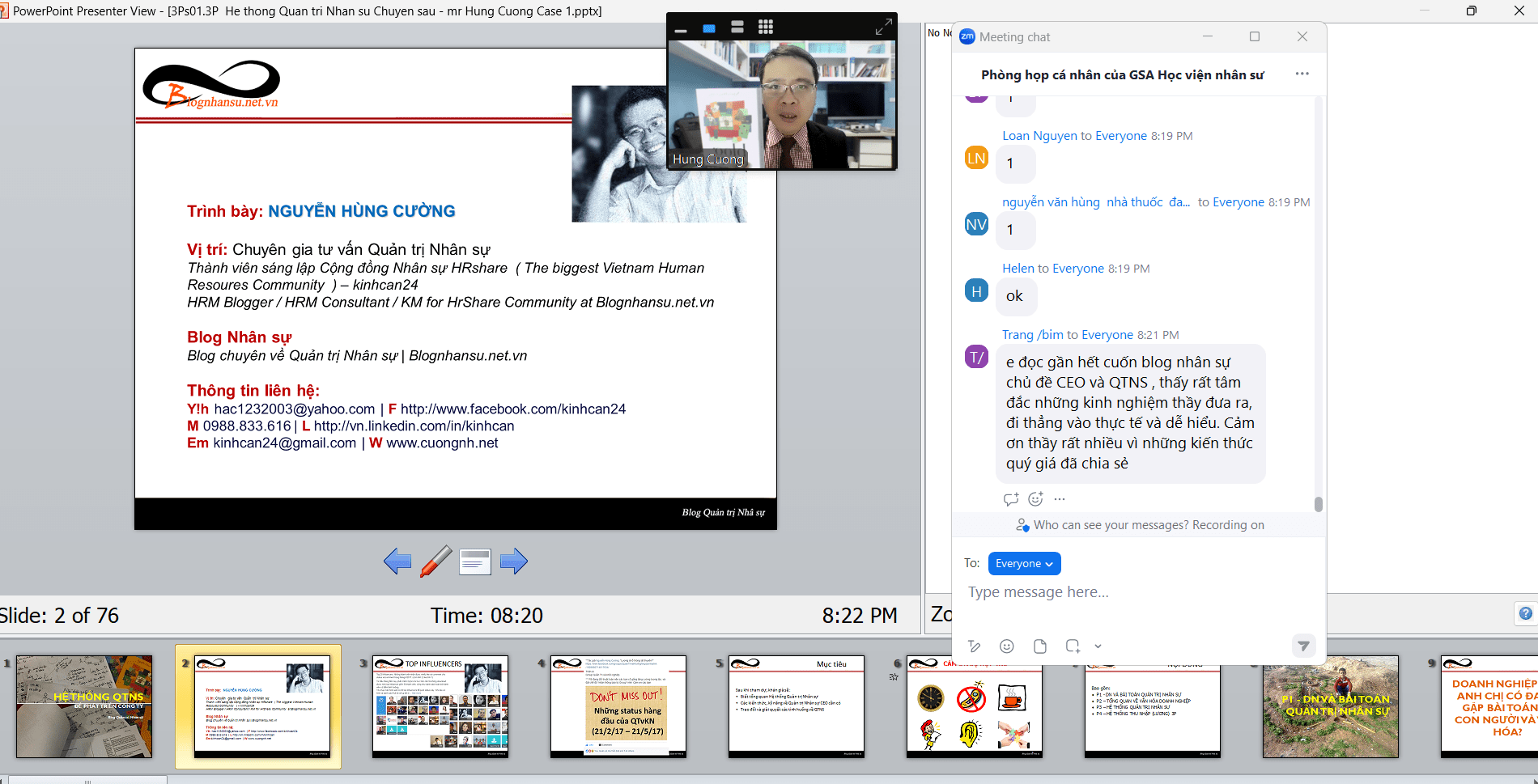
Task: Maximize the Meeting chat window
Action: pos(1255,36)
